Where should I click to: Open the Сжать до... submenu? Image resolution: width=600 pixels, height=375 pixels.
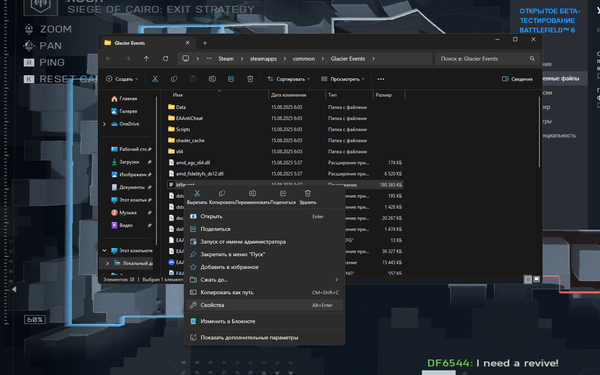[264, 280]
